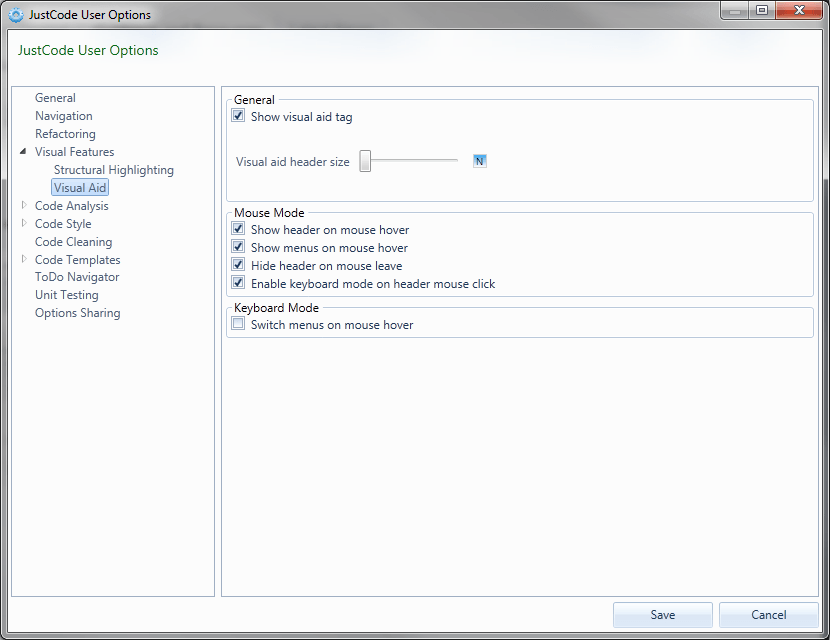
Task: Click the Mouse Mode group heading
Action: click(269, 213)
